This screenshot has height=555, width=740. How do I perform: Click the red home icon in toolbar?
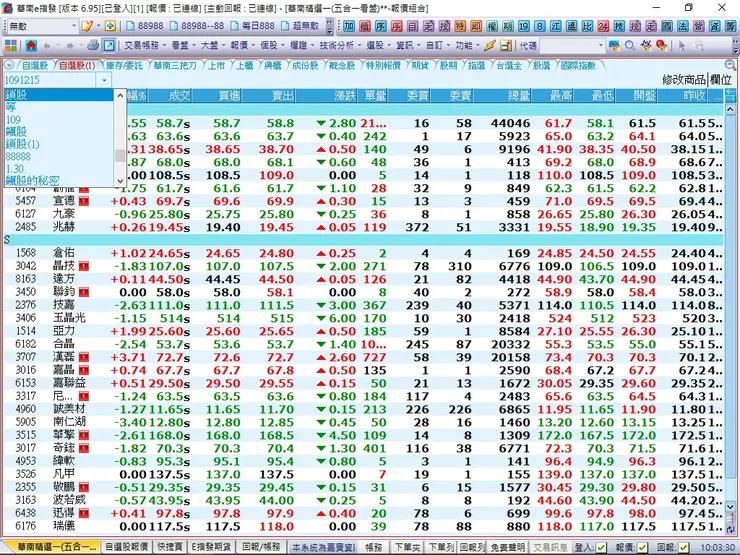click(x=31, y=46)
